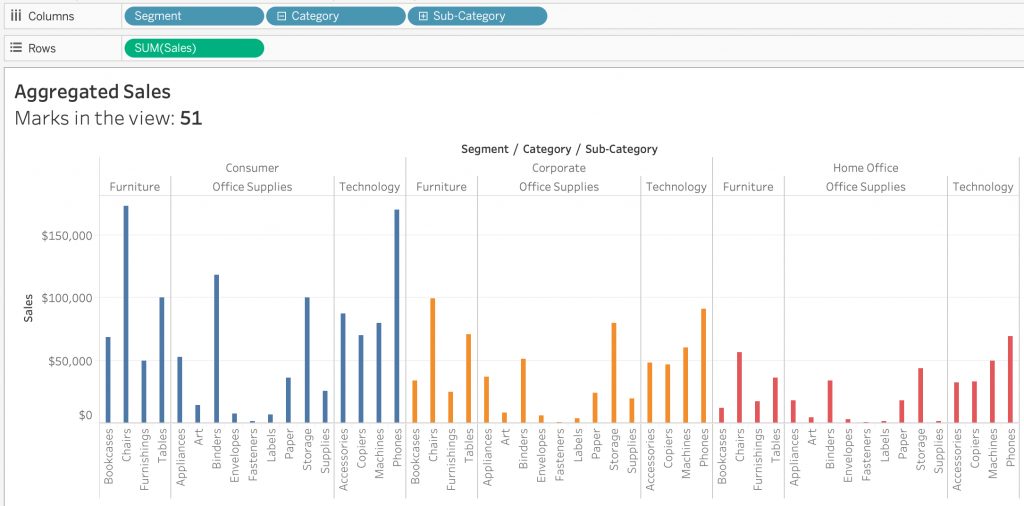Click the Rows shelf icon
This screenshot has width=1024, height=506.
pyautogui.click(x=16, y=48)
